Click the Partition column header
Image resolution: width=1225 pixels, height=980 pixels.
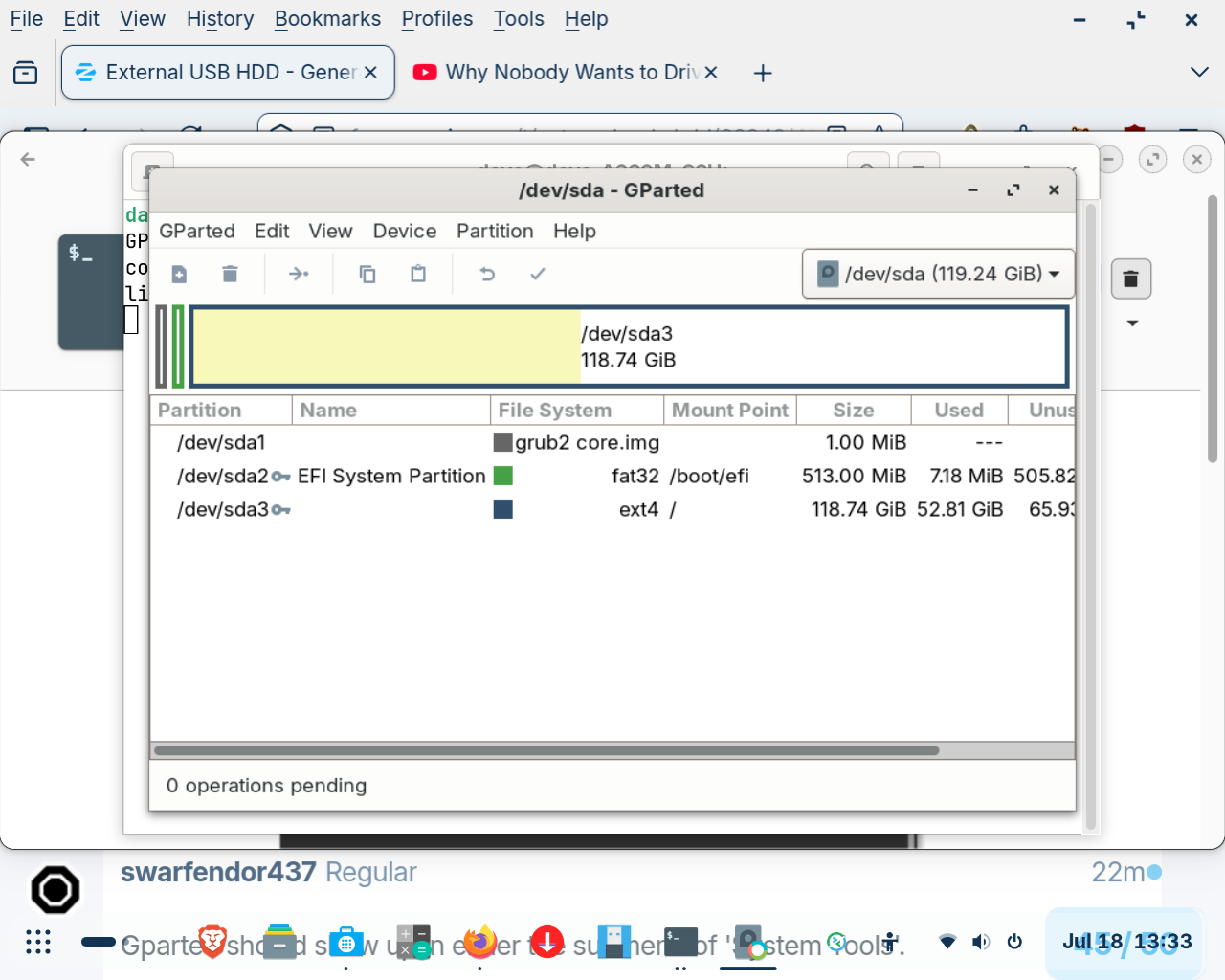coord(221,410)
